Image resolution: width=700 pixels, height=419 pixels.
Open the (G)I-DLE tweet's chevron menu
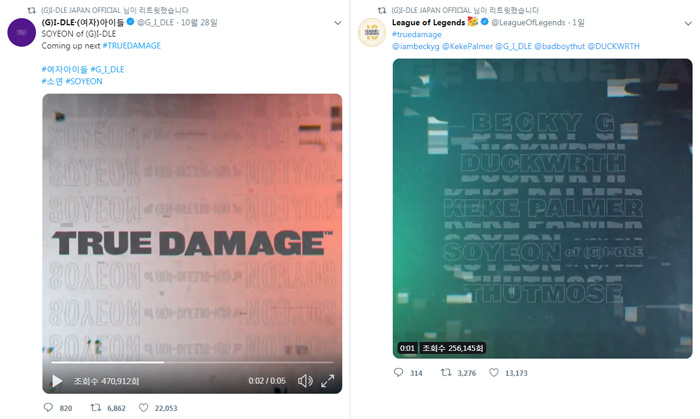338,23
